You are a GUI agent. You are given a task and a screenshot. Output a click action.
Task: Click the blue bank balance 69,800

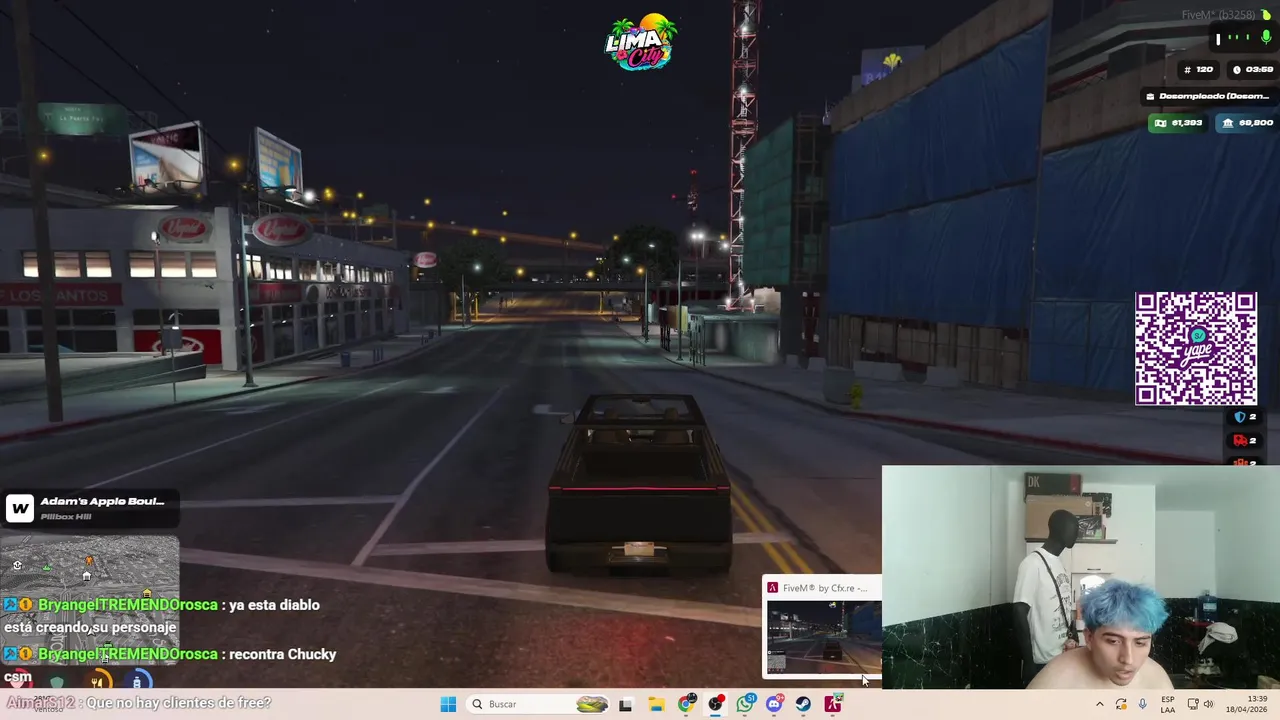pyautogui.click(x=1246, y=123)
